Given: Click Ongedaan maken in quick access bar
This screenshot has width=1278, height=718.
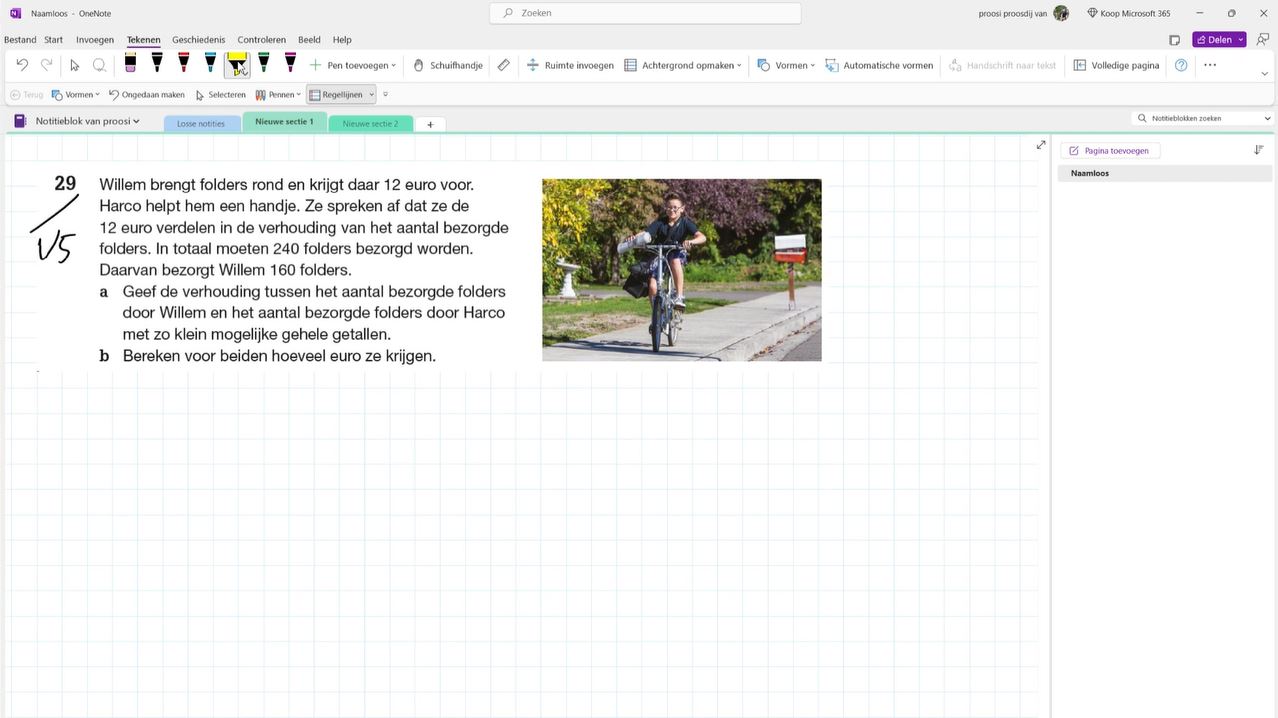Looking at the screenshot, I should (147, 95).
